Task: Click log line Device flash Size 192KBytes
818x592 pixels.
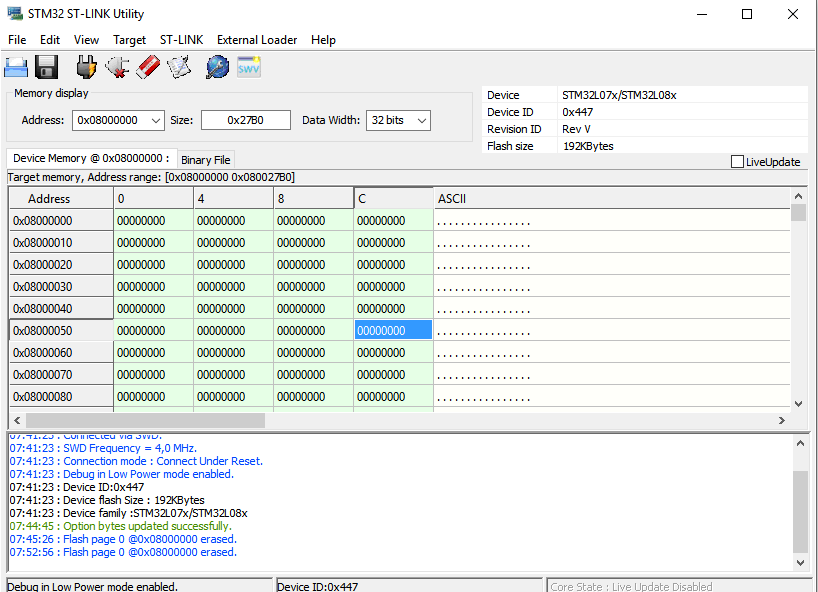Action: [x=107, y=500]
